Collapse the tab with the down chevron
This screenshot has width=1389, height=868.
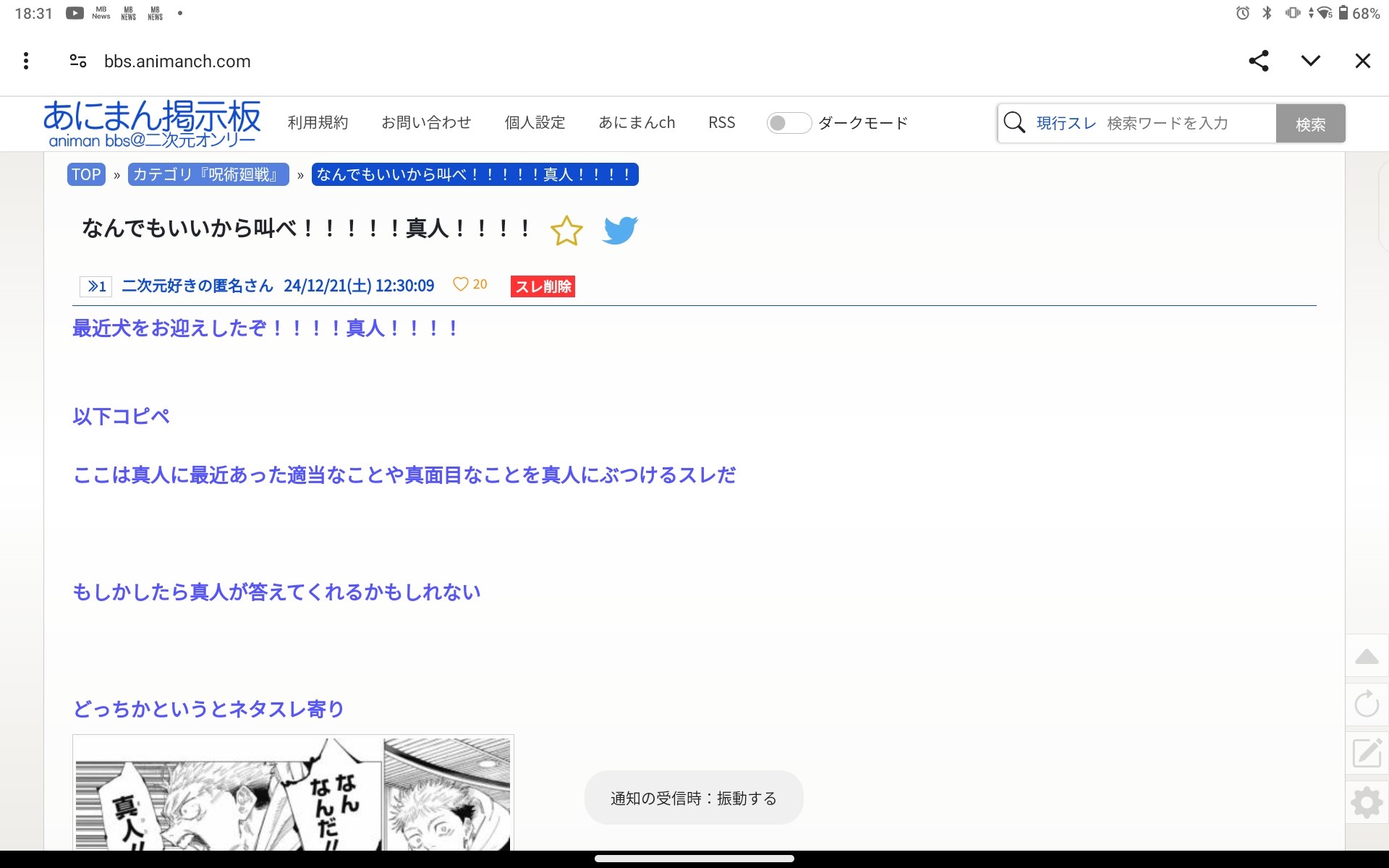1311,61
